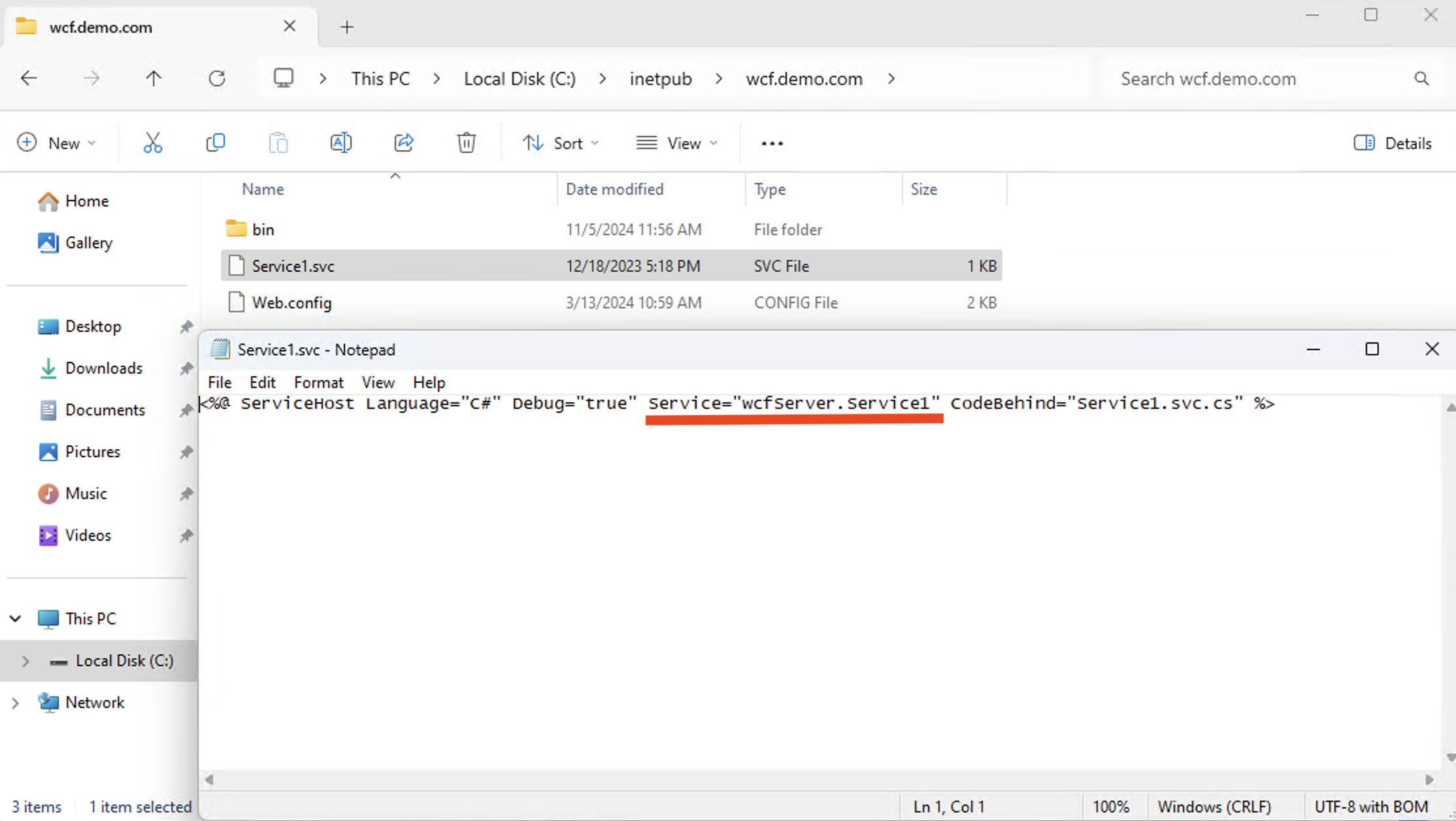Expand the Network tree item

[x=14, y=701]
